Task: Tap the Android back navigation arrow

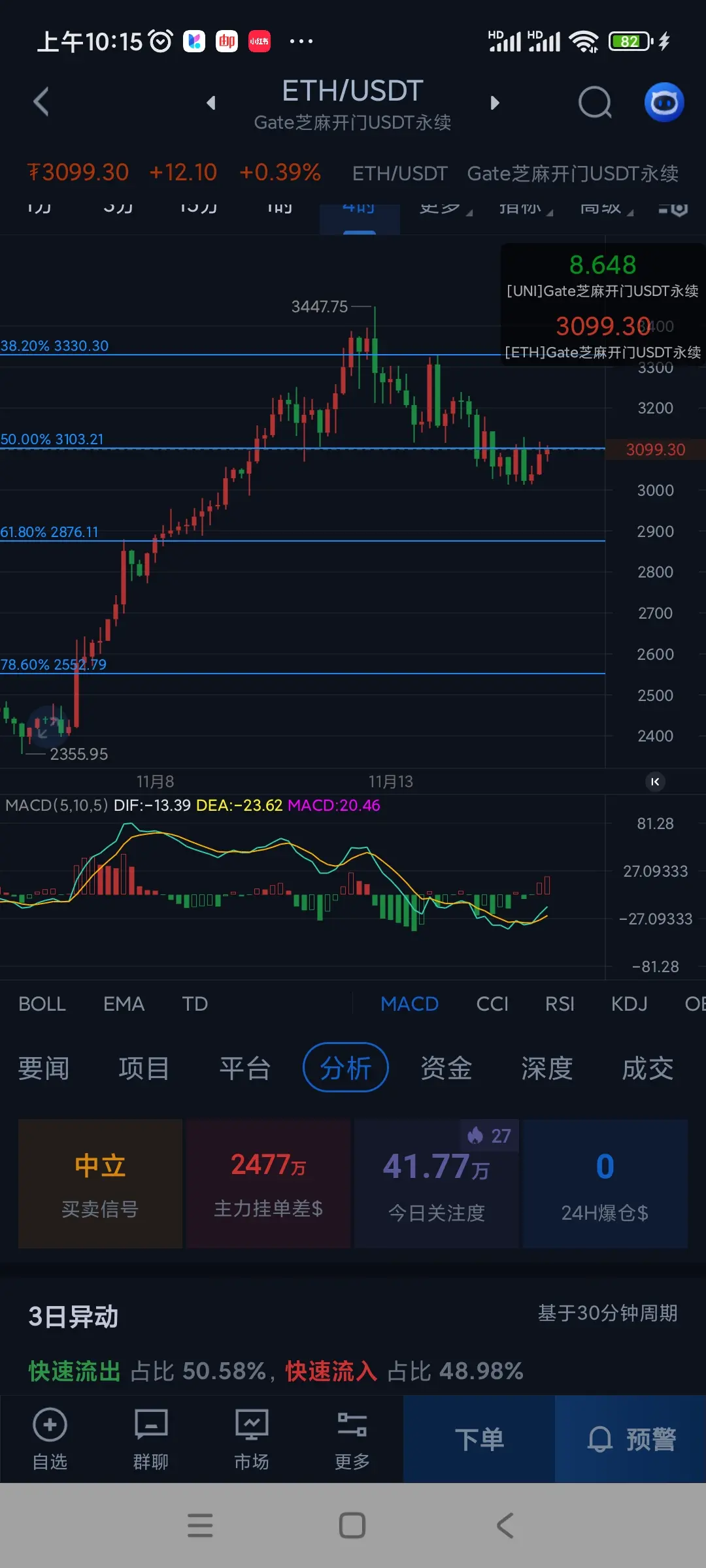Action: (x=505, y=1525)
